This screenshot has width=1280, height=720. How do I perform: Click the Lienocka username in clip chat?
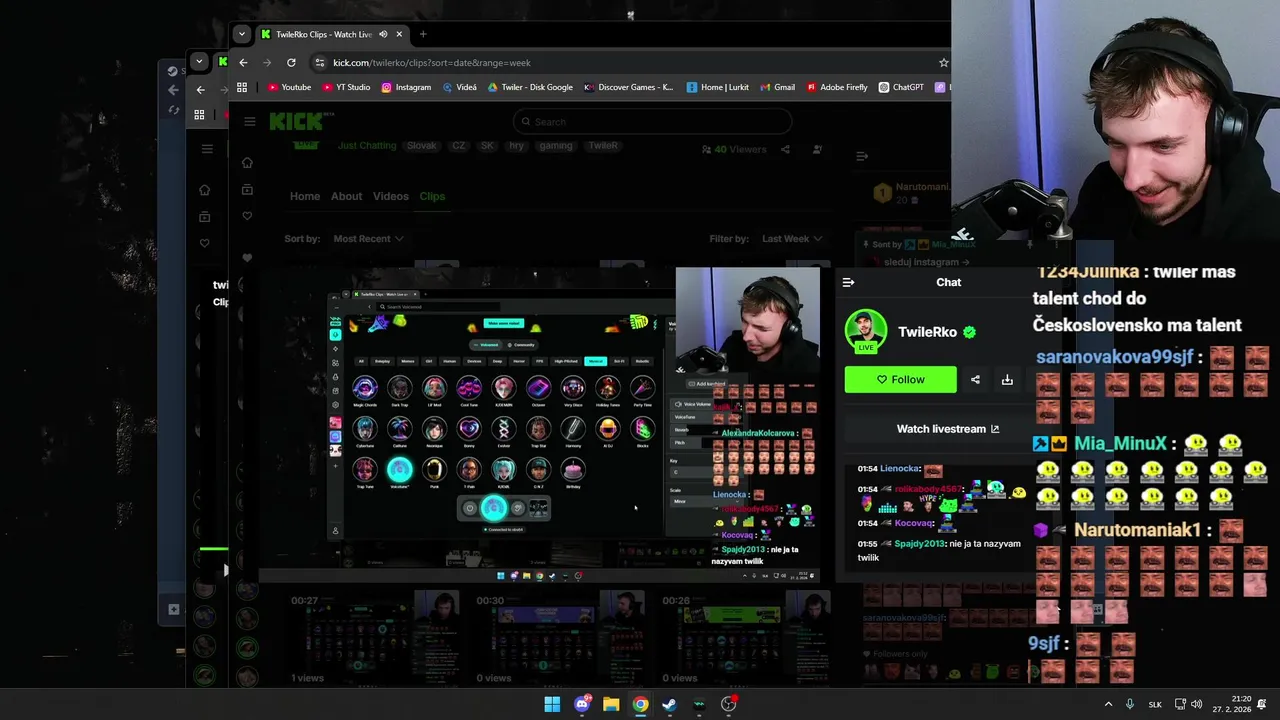point(900,469)
